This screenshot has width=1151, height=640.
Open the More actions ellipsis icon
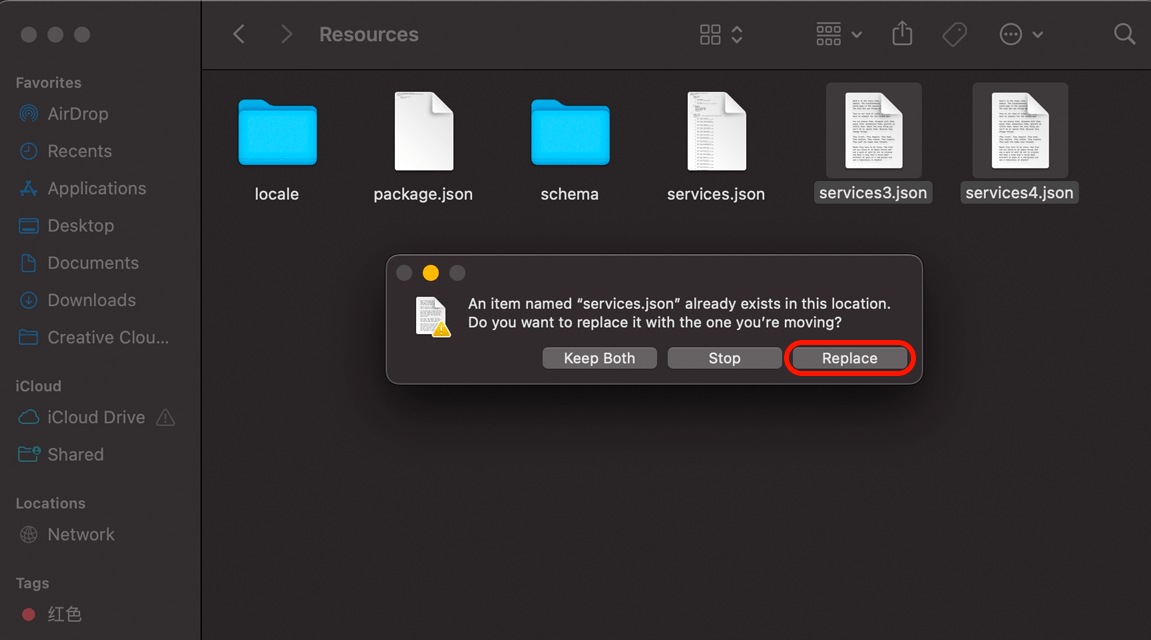pos(1011,34)
